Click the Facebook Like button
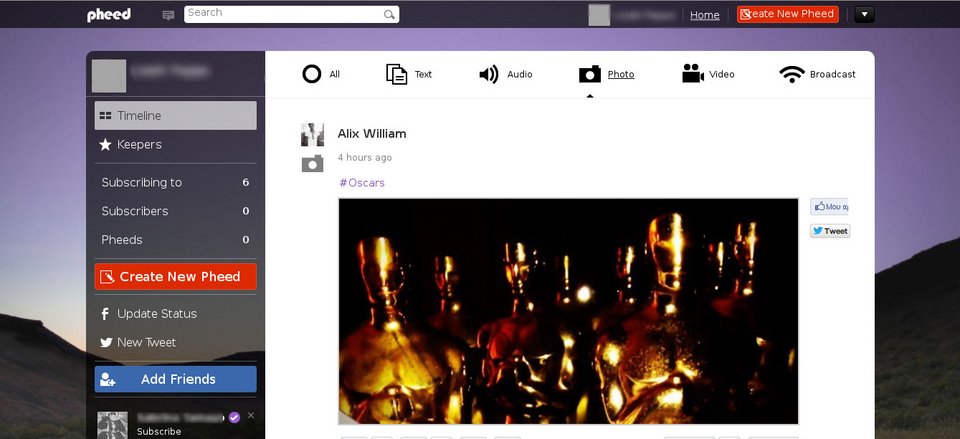 (x=829, y=207)
